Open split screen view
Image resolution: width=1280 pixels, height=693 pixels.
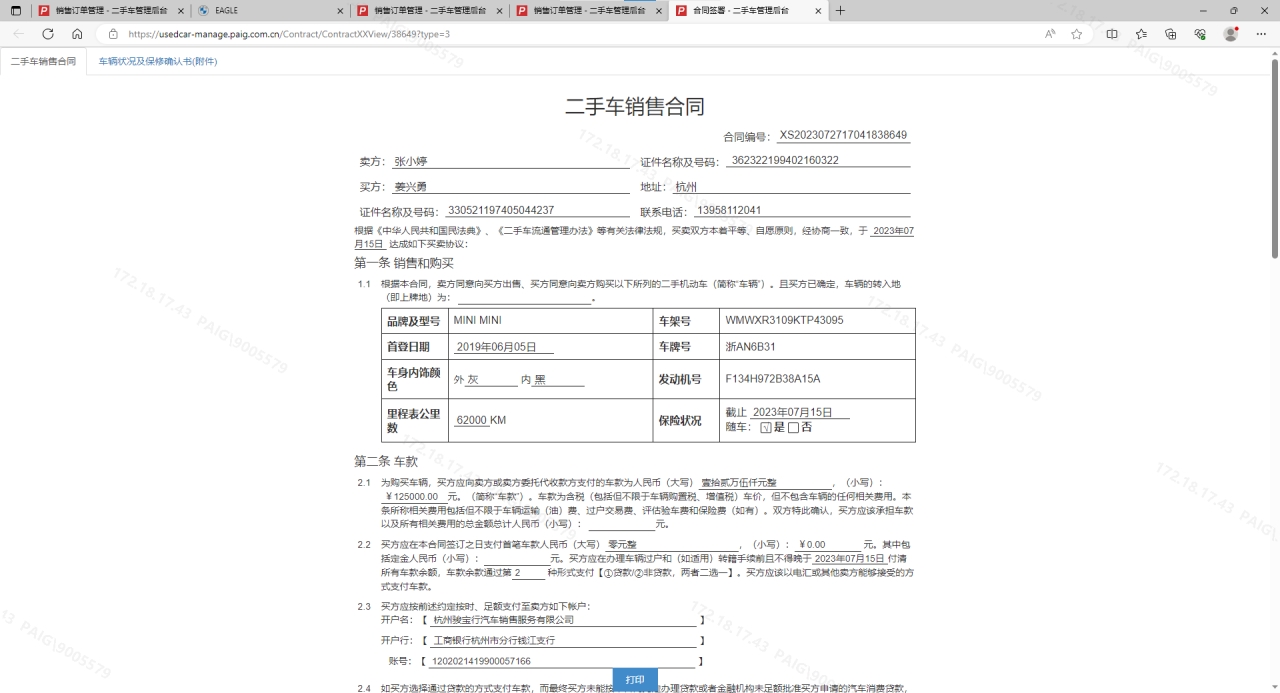click(x=1112, y=34)
